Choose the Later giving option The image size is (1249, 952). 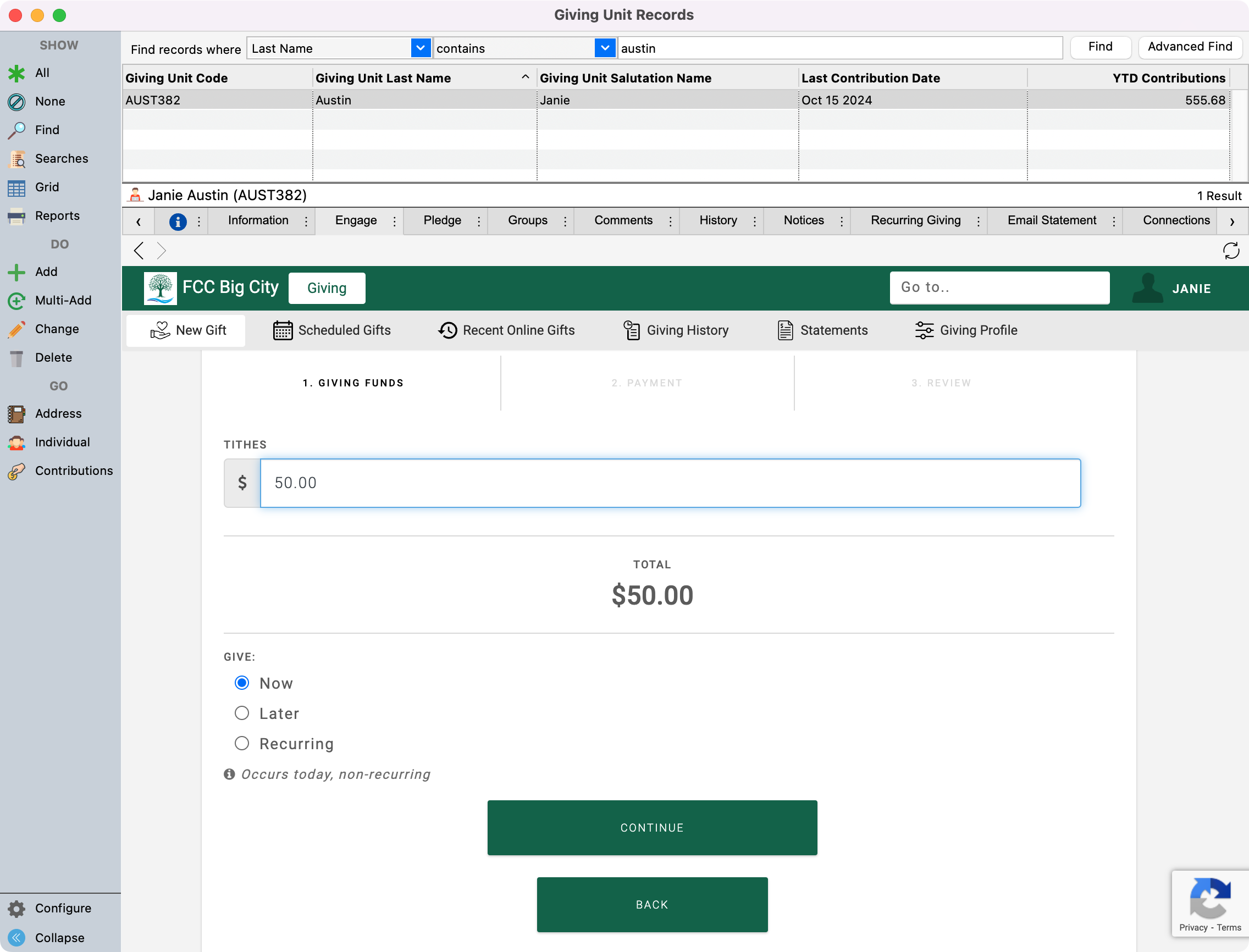(242, 713)
